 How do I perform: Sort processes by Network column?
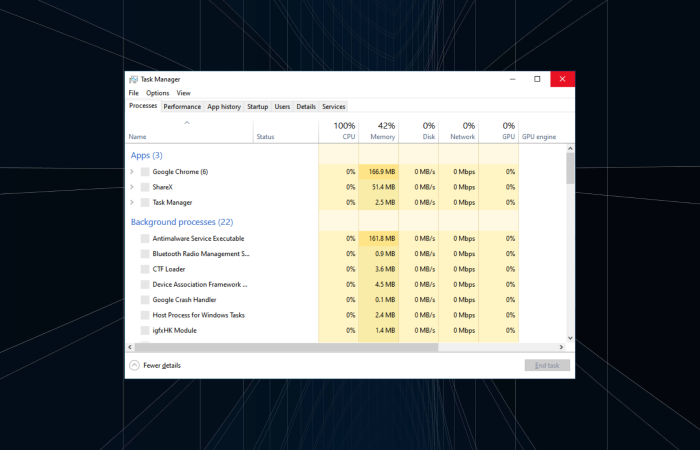coord(458,131)
